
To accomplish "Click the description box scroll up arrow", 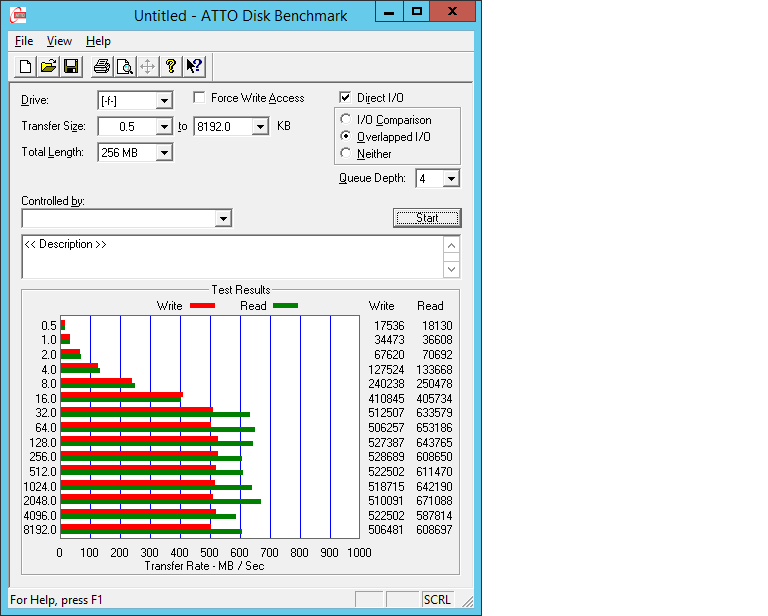I will pos(452,245).
